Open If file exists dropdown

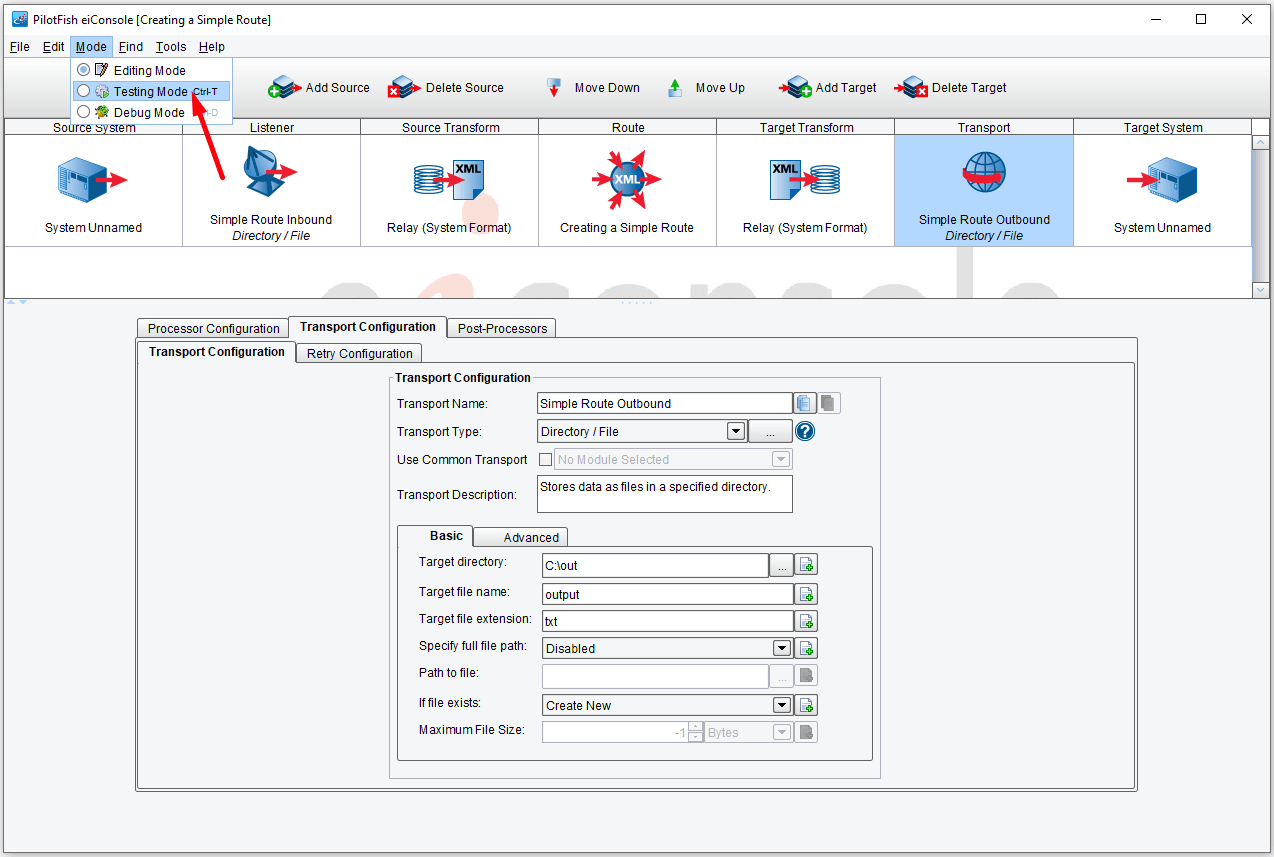point(782,705)
